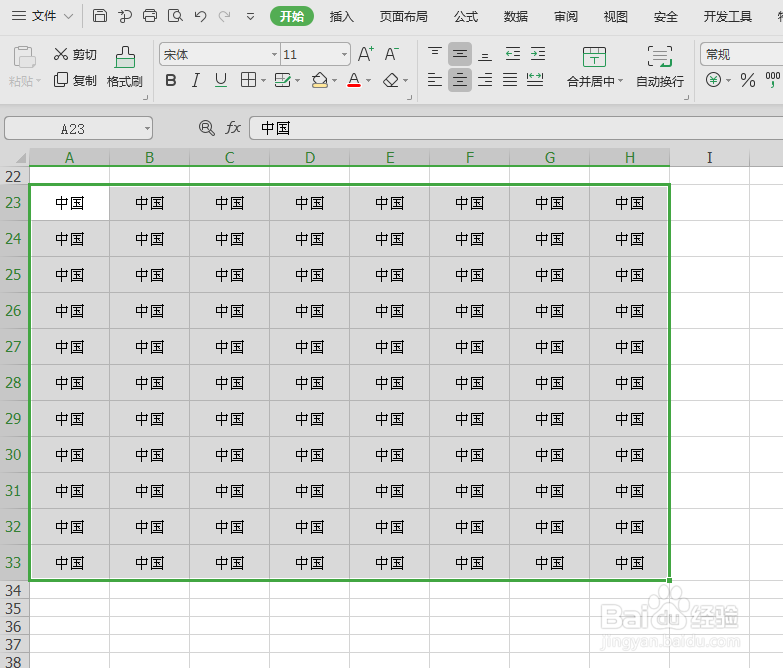Image resolution: width=783 pixels, height=668 pixels.
Task: Click the currency format icon
Action: pos(714,80)
